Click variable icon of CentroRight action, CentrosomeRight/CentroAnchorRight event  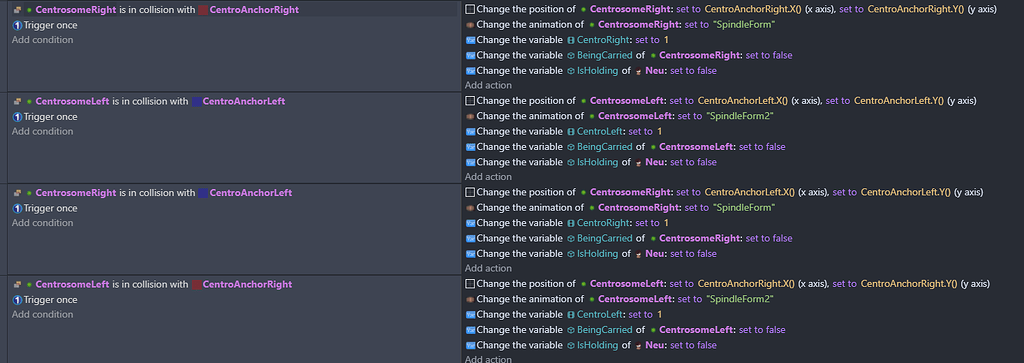tap(470, 40)
